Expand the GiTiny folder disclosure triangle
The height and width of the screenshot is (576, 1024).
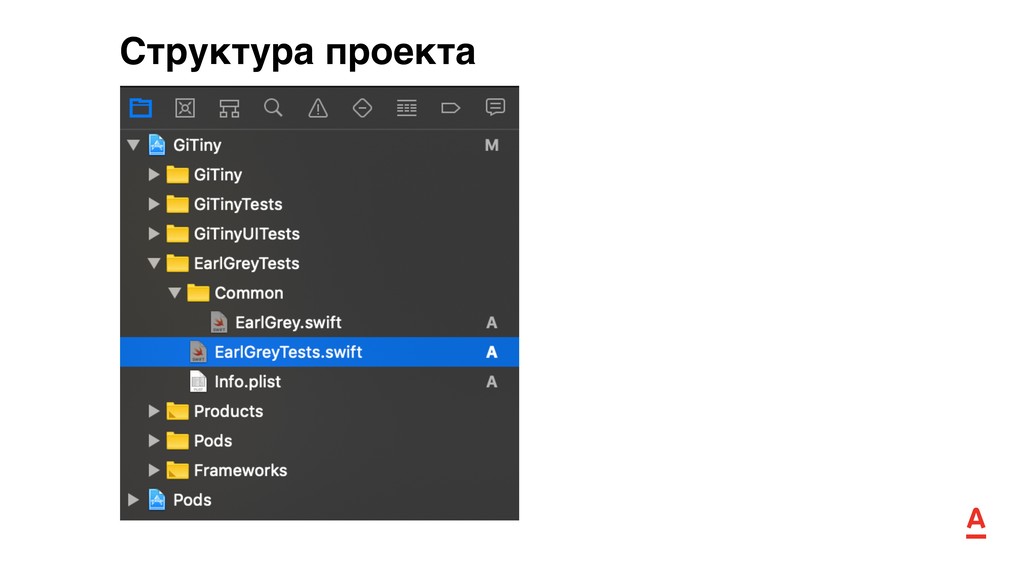click(x=154, y=174)
